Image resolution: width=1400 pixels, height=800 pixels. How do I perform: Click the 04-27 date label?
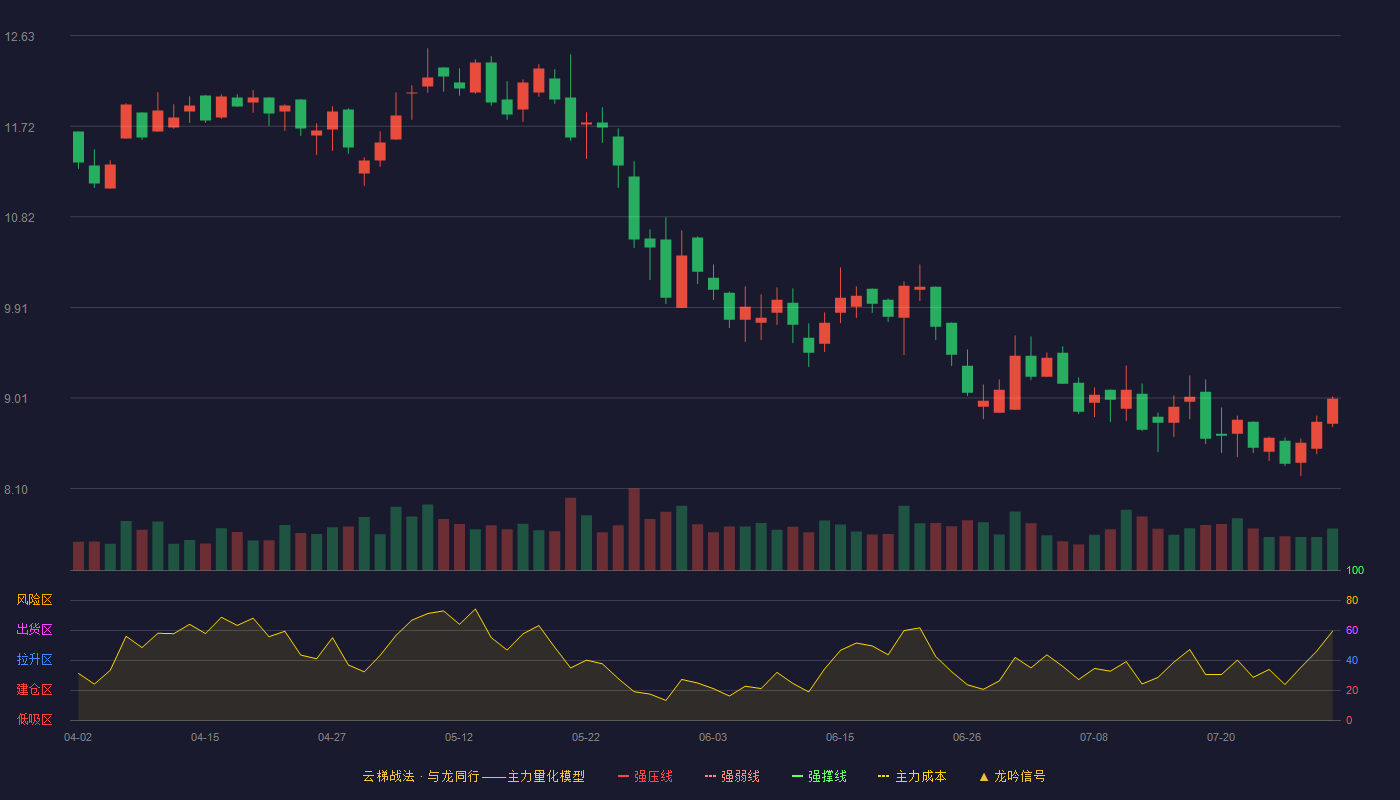coord(332,737)
